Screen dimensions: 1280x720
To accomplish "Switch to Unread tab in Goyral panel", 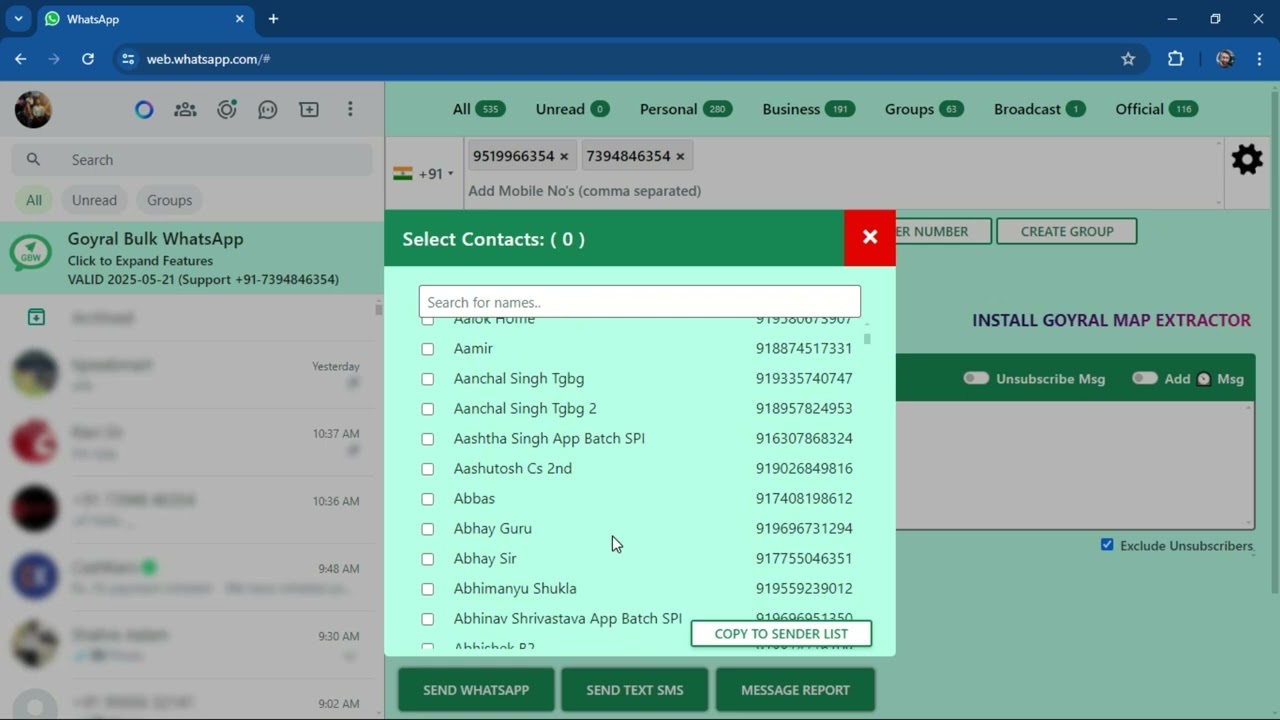I will [573, 109].
